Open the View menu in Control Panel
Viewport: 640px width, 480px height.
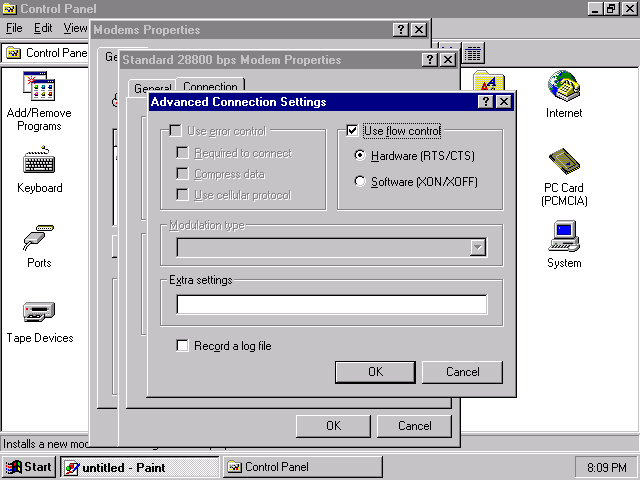point(75,28)
